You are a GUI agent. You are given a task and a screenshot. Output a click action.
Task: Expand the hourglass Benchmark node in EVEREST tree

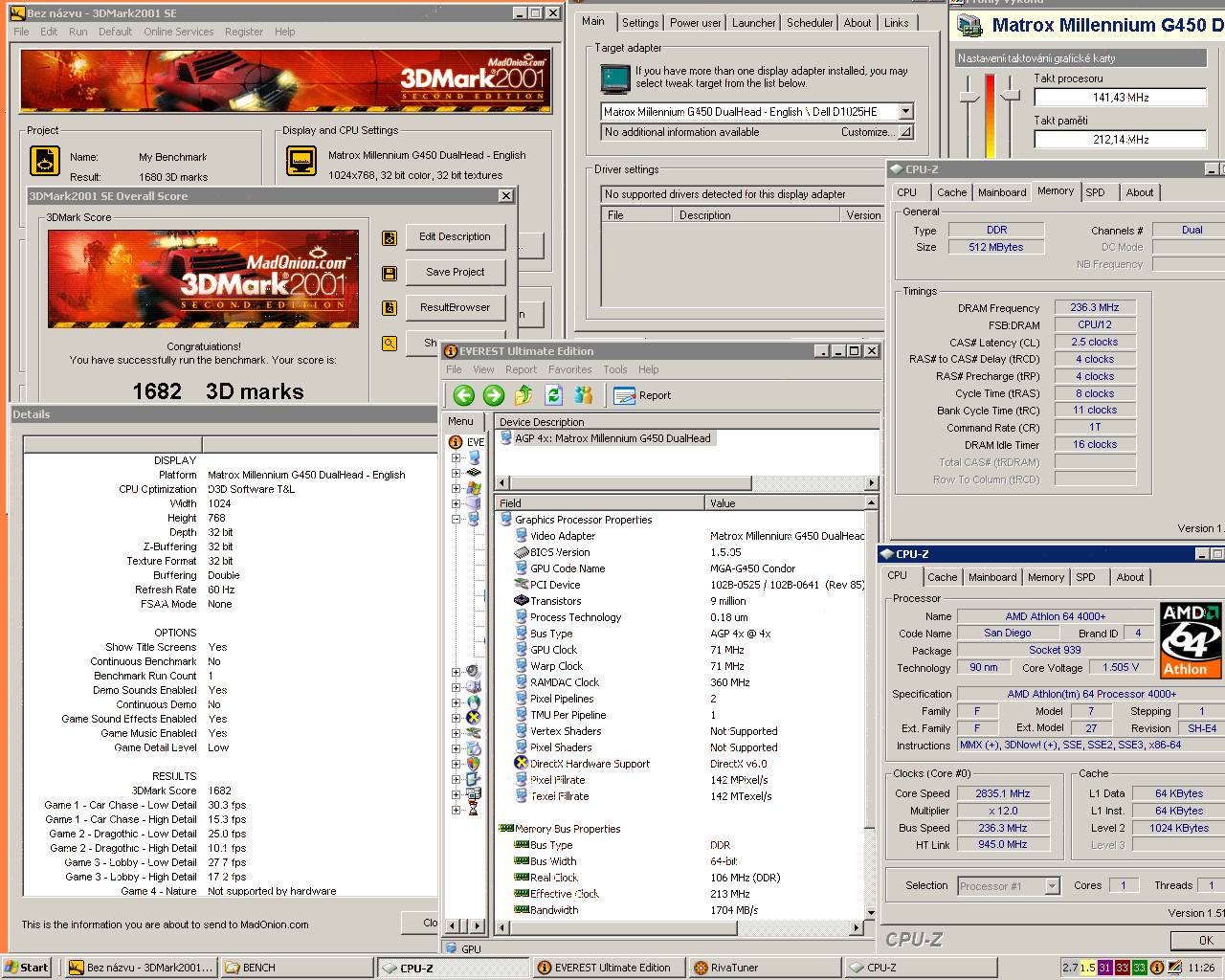point(457,810)
